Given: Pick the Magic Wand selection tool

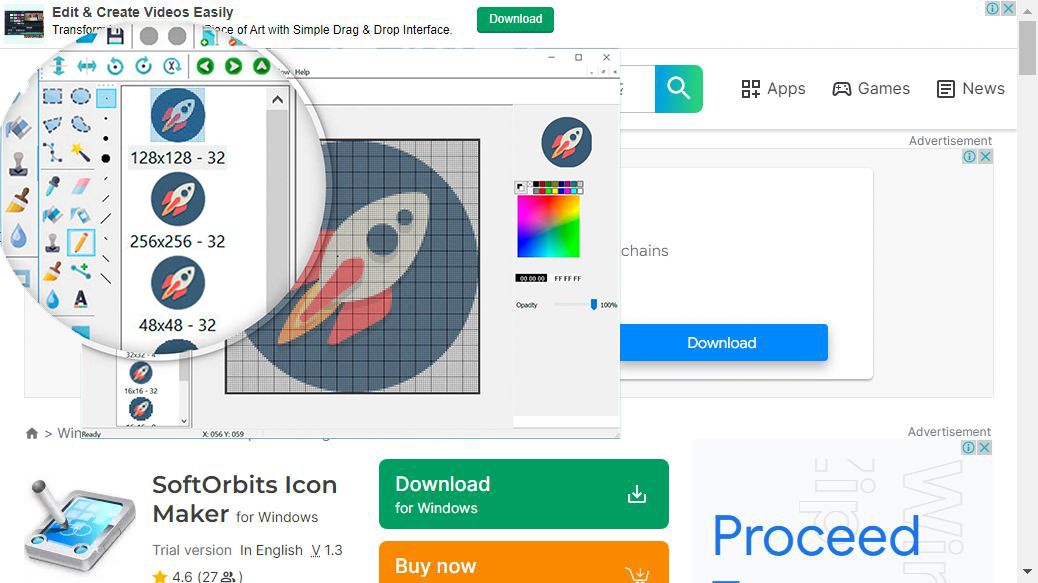Looking at the screenshot, I should (x=81, y=153).
